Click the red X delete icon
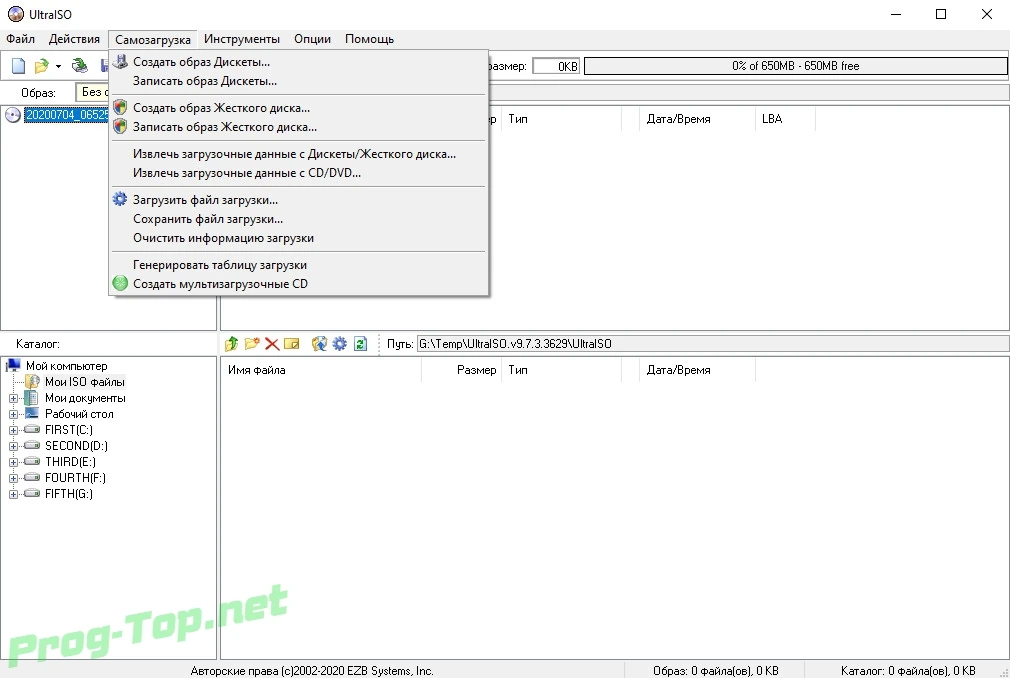 tap(272, 344)
